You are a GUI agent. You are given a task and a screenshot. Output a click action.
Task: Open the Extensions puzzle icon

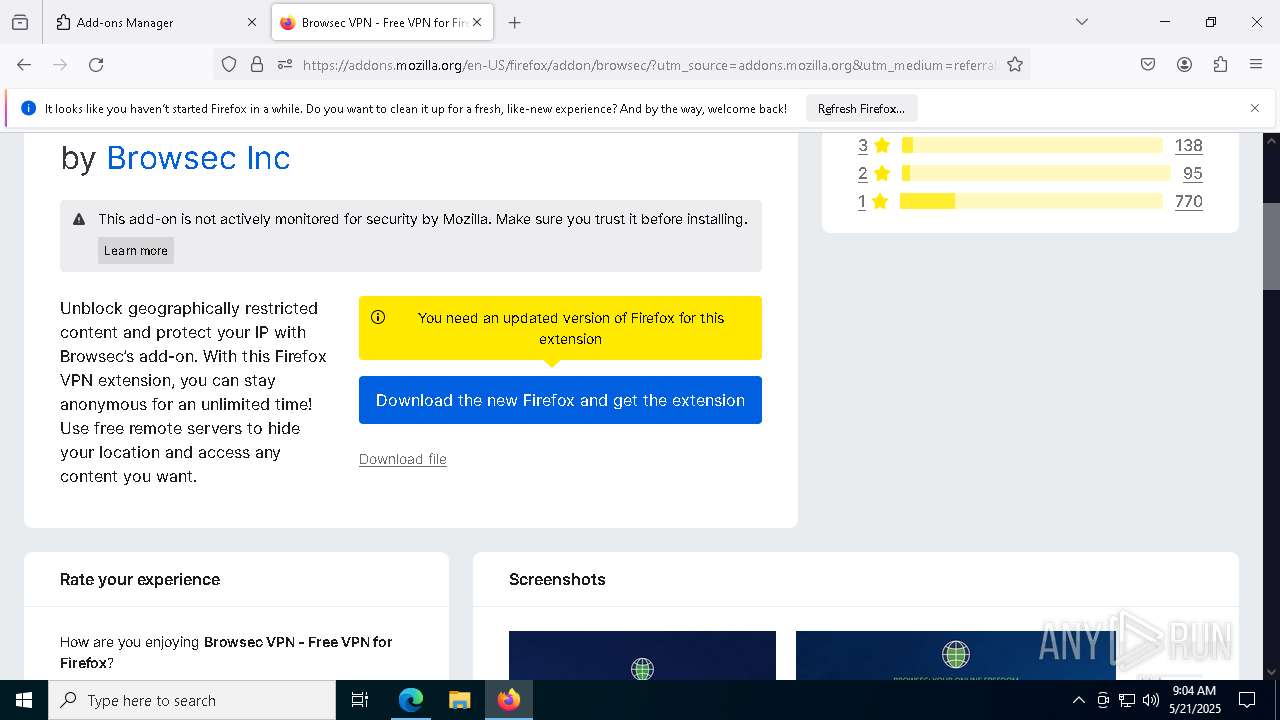[x=1220, y=64]
